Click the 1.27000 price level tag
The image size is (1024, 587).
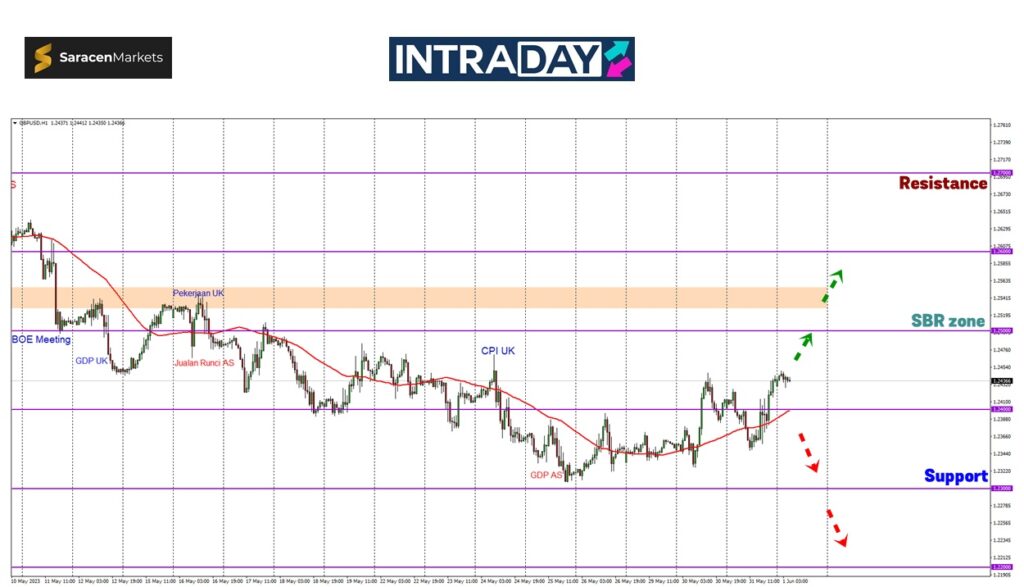pos(1000,173)
